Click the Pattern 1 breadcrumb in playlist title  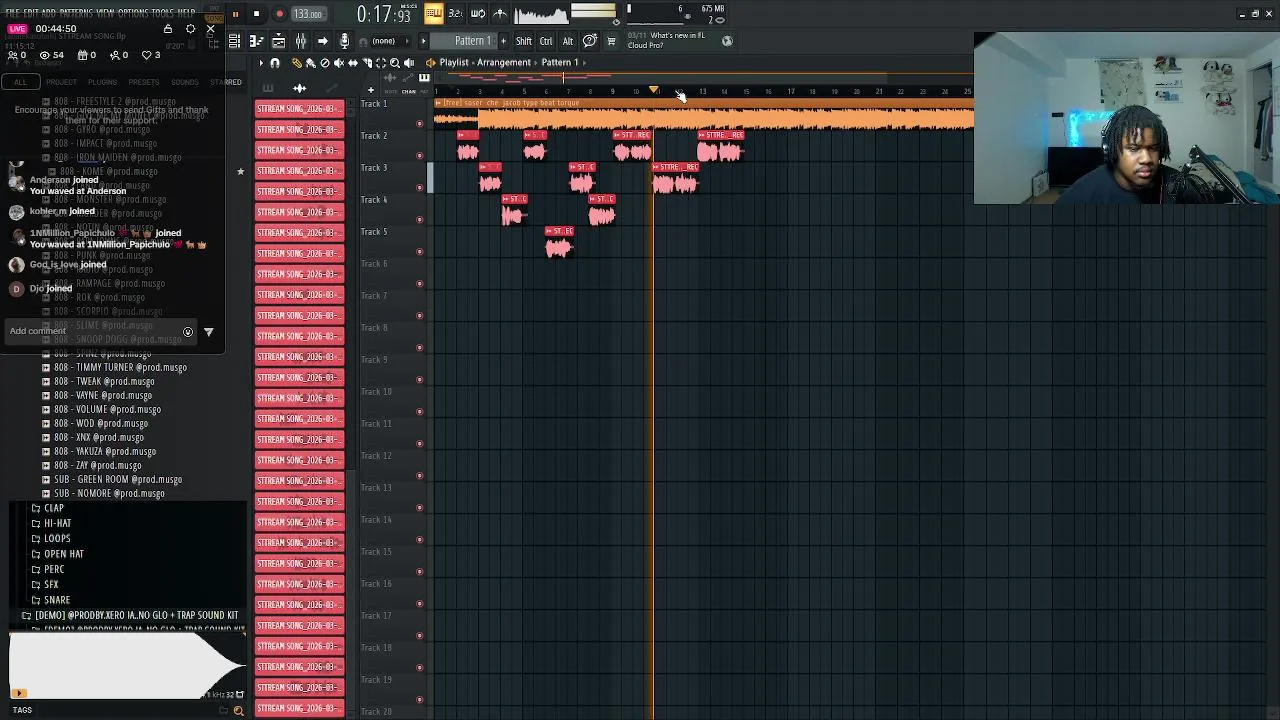560,62
